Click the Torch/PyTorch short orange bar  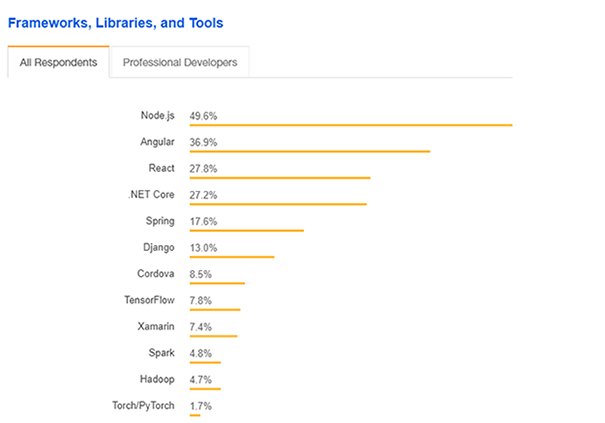195,415
